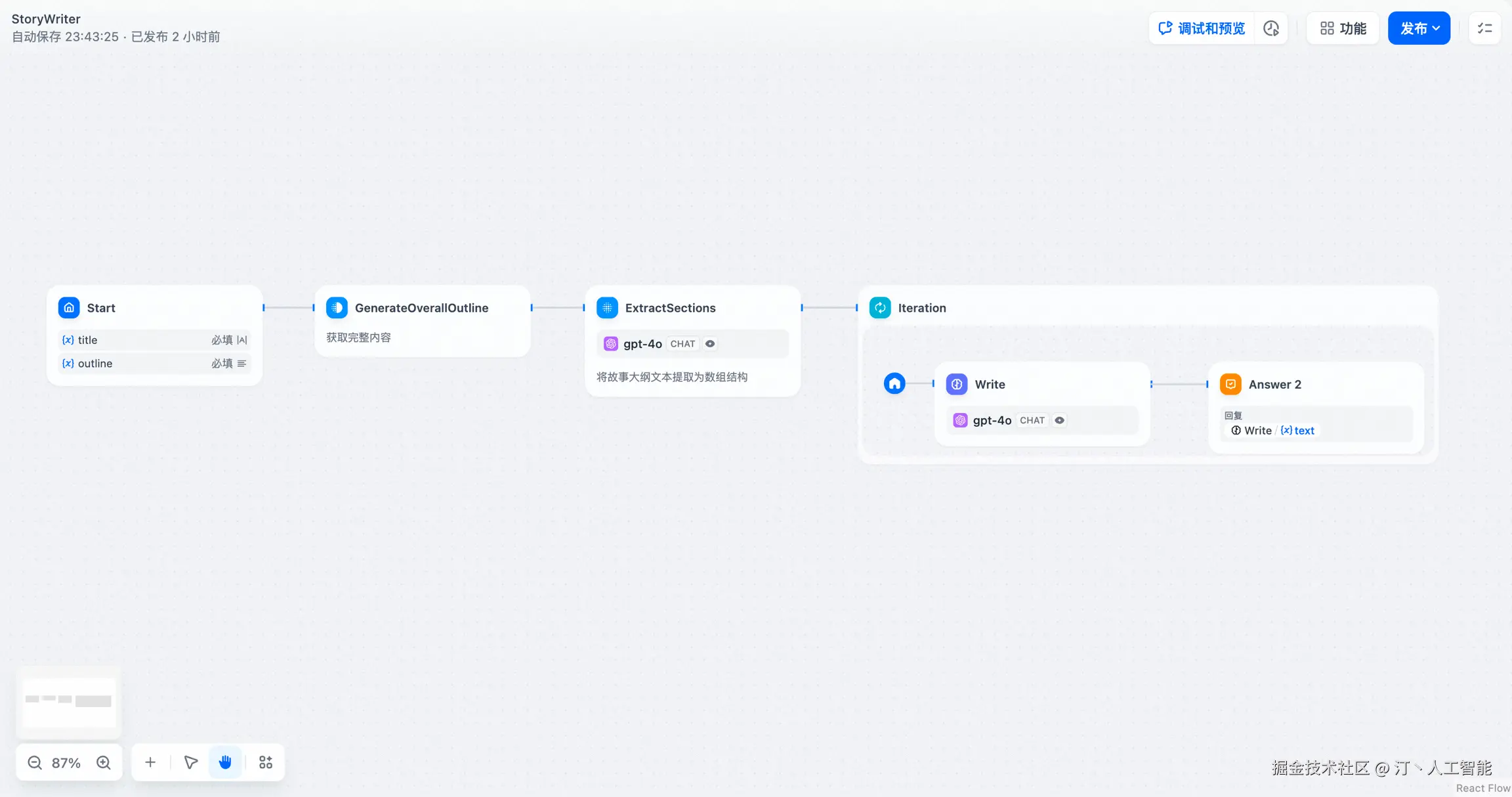
Task: Open the checklist icon at top right
Action: [x=1484, y=28]
